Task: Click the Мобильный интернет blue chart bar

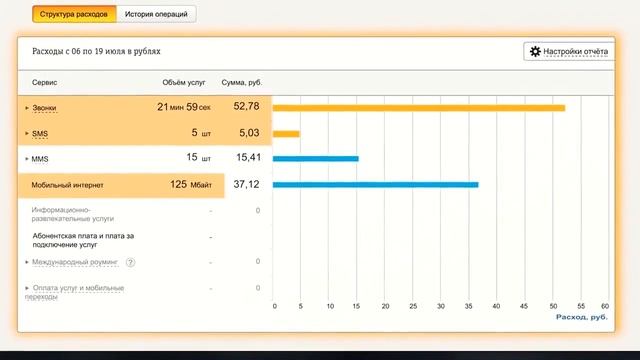Action: [x=376, y=185]
